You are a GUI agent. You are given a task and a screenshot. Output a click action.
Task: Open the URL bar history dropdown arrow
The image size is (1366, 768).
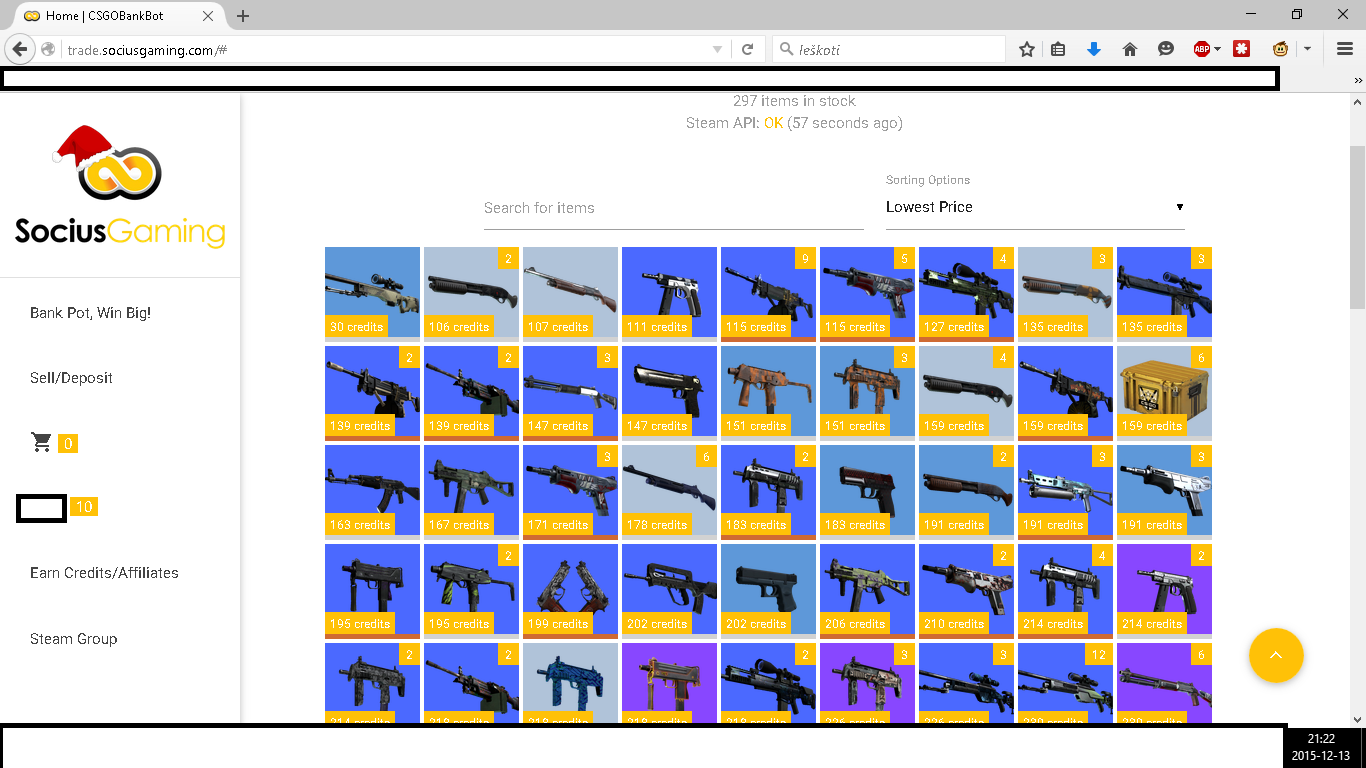pos(717,49)
